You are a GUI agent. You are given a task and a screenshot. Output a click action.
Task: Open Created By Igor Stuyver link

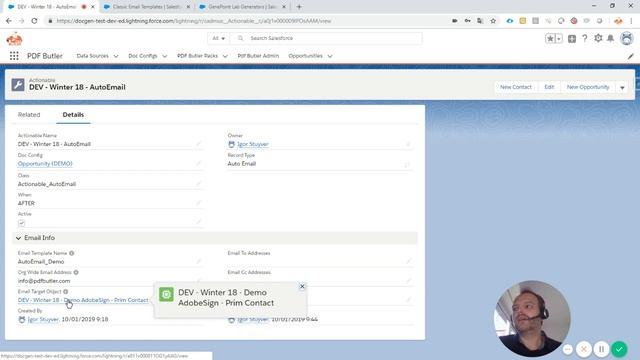(x=43, y=320)
